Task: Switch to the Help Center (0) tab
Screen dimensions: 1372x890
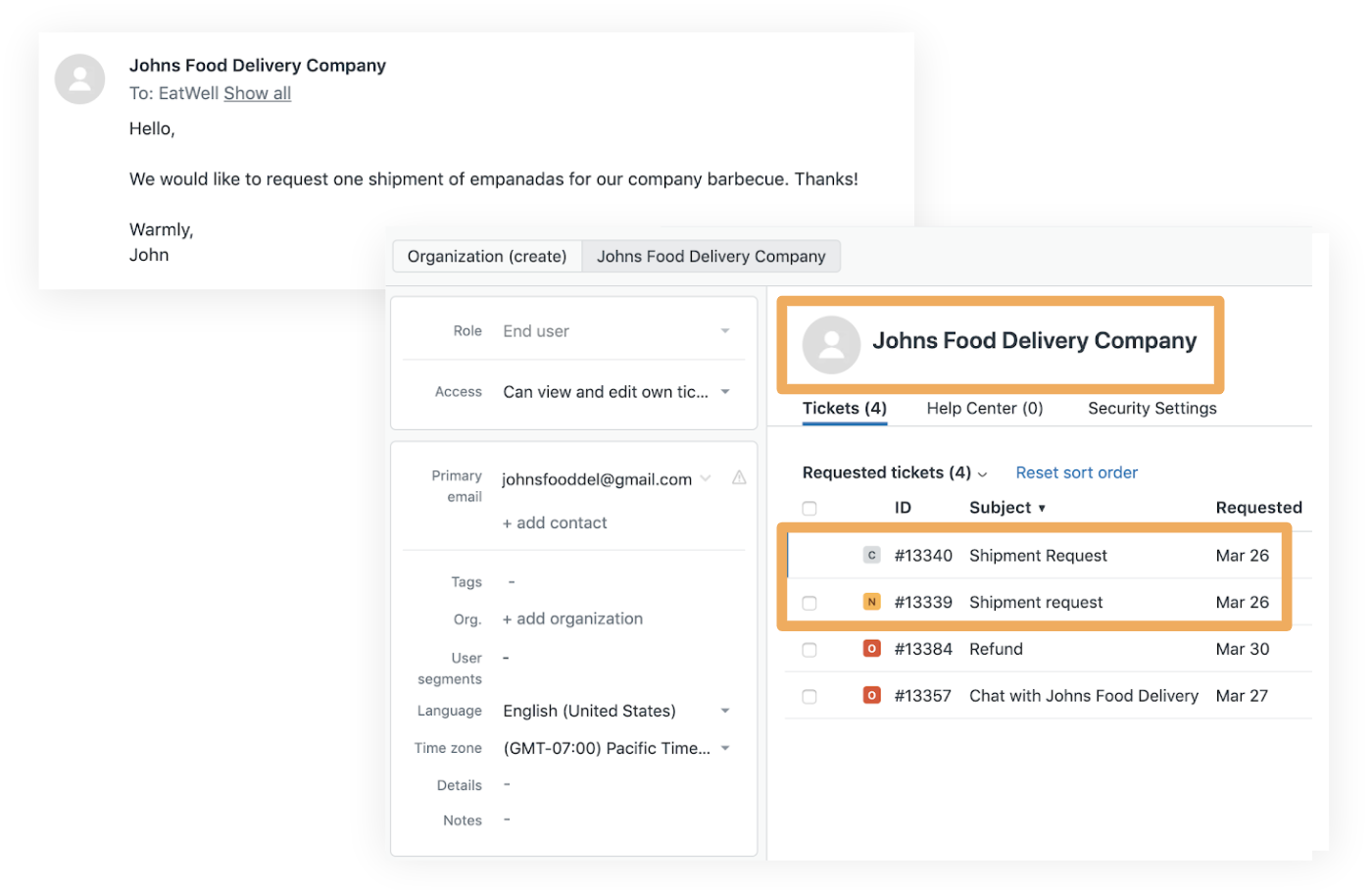Action: point(984,409)
